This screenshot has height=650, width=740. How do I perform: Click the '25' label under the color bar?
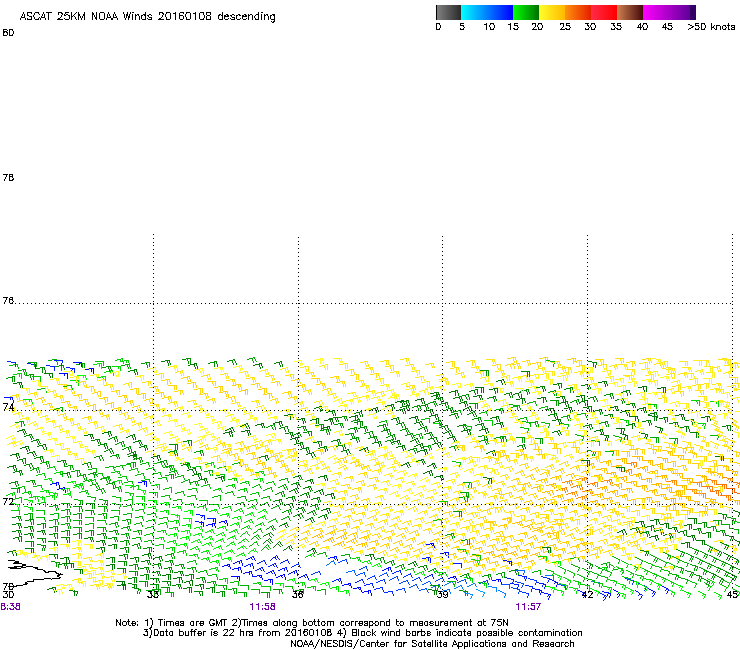coord(565,27)
